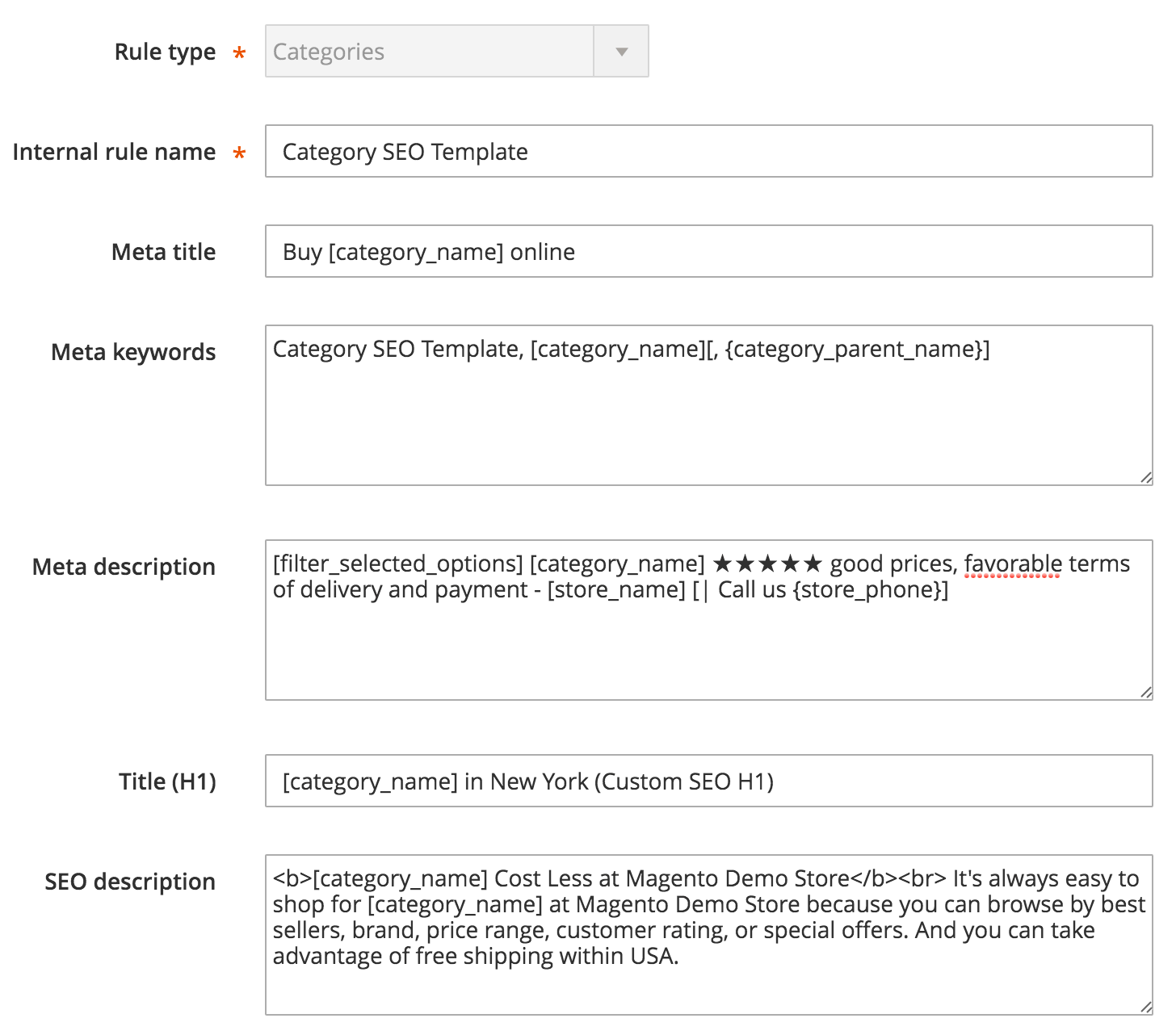Click inside the Meta description textarea
This screenshot has height=1035, width=1176.
(x=708, y=620)
